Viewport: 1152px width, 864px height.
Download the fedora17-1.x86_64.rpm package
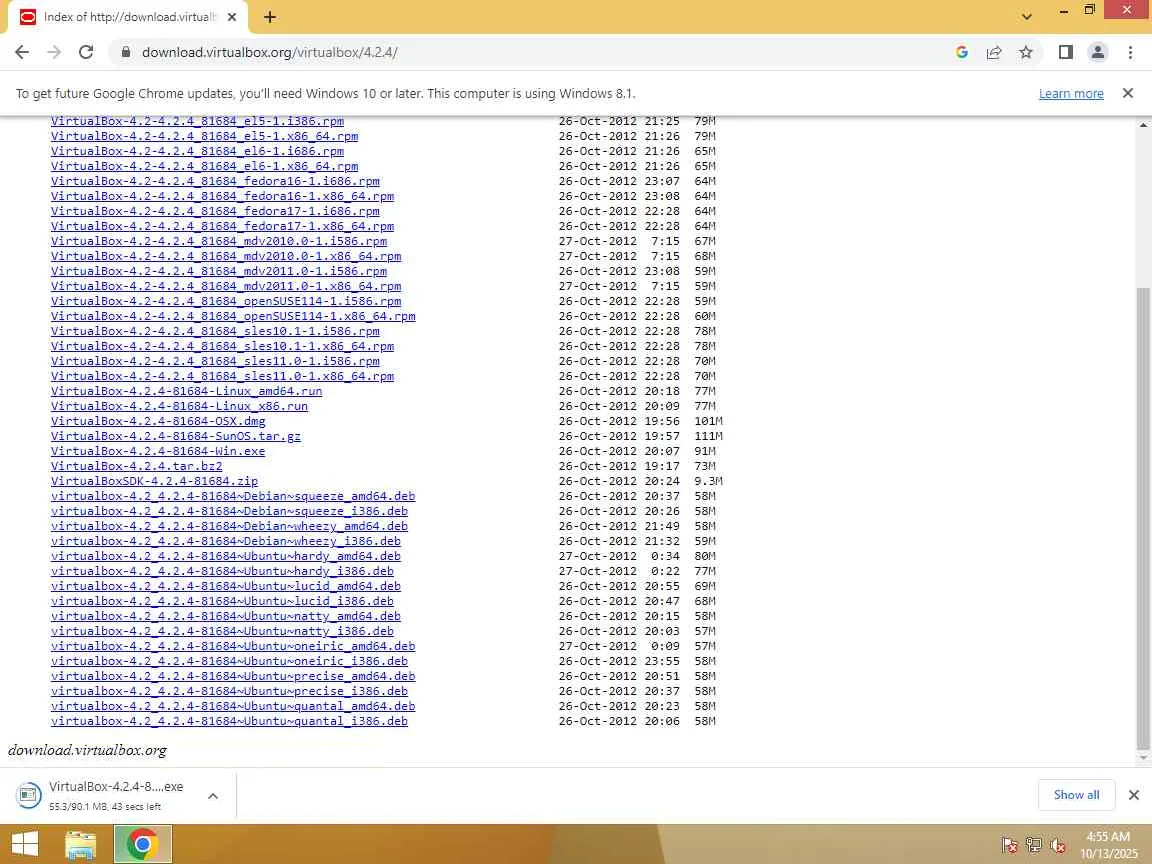point(223,226)
